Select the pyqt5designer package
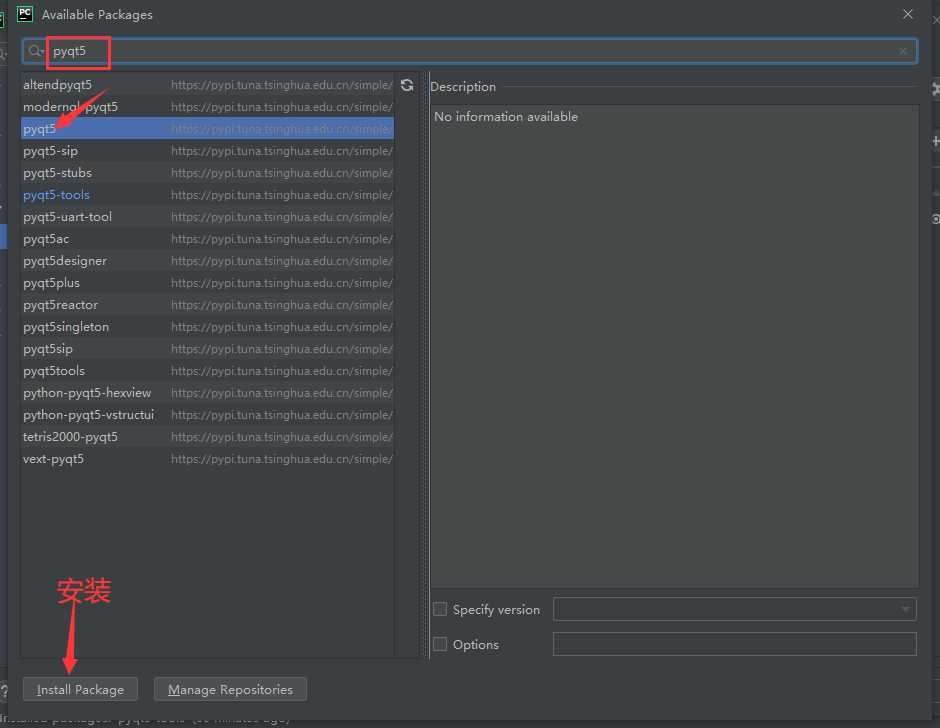This screenshot has width=940, height=728. pyautogui.click(x=207, y=261)
